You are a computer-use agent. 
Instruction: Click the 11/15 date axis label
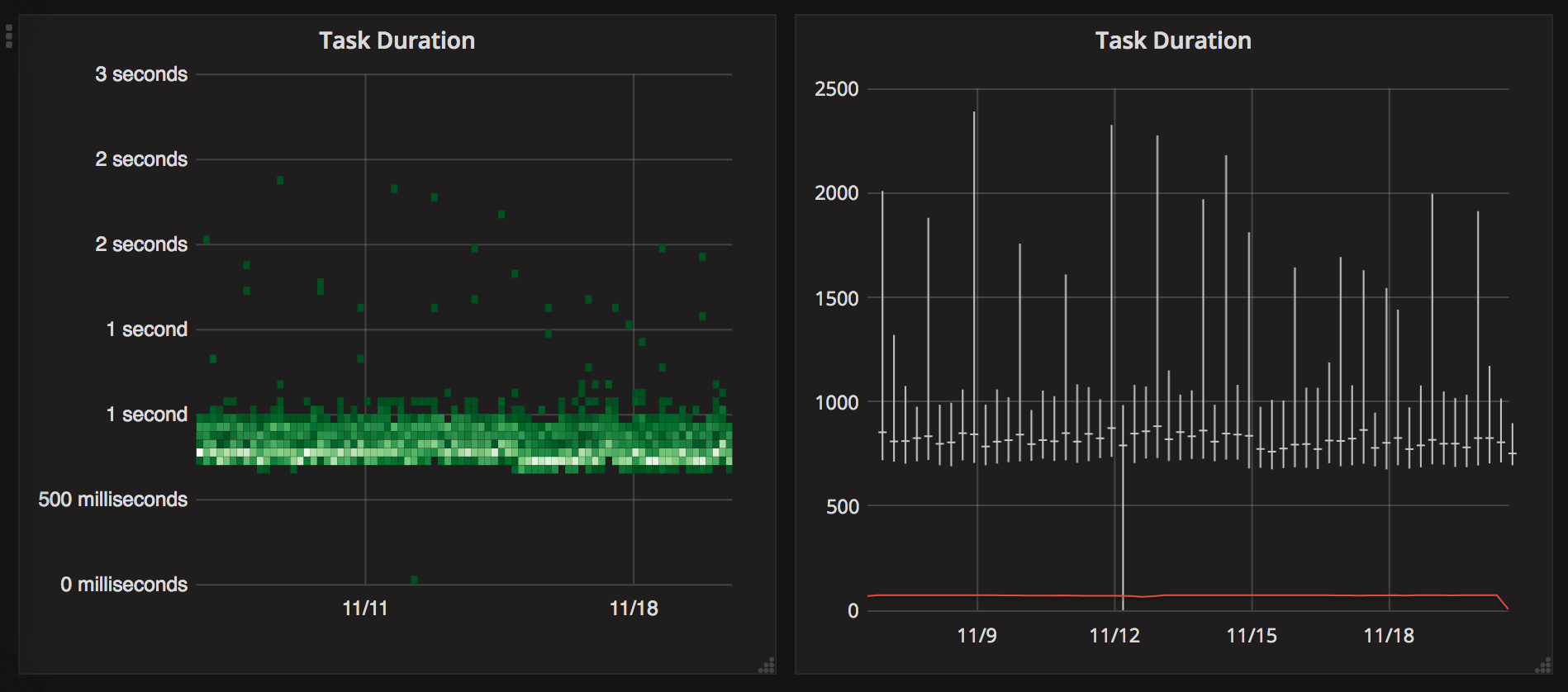[x=1252, y=636]
